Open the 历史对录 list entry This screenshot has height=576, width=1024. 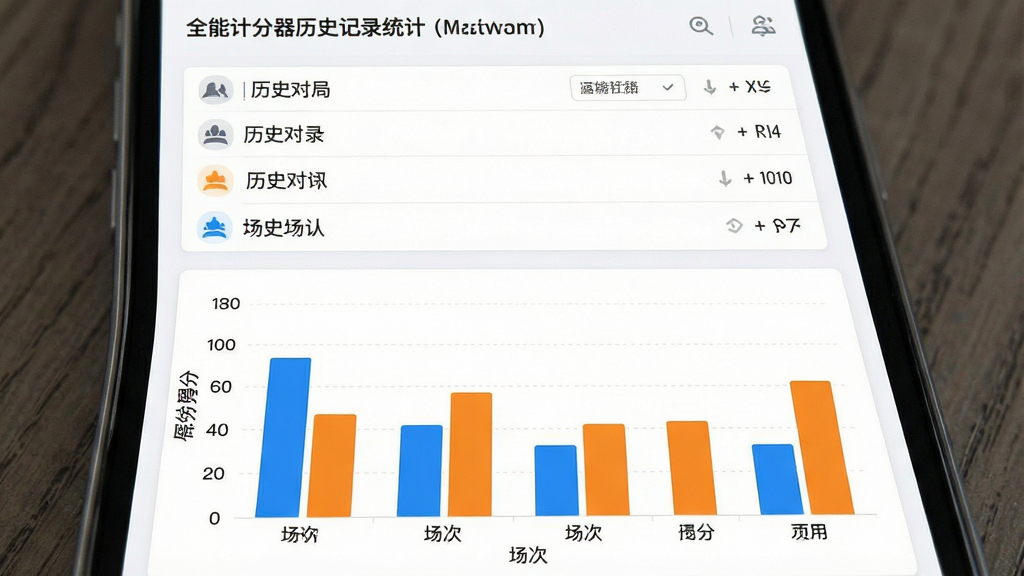[x=494, y=134]
